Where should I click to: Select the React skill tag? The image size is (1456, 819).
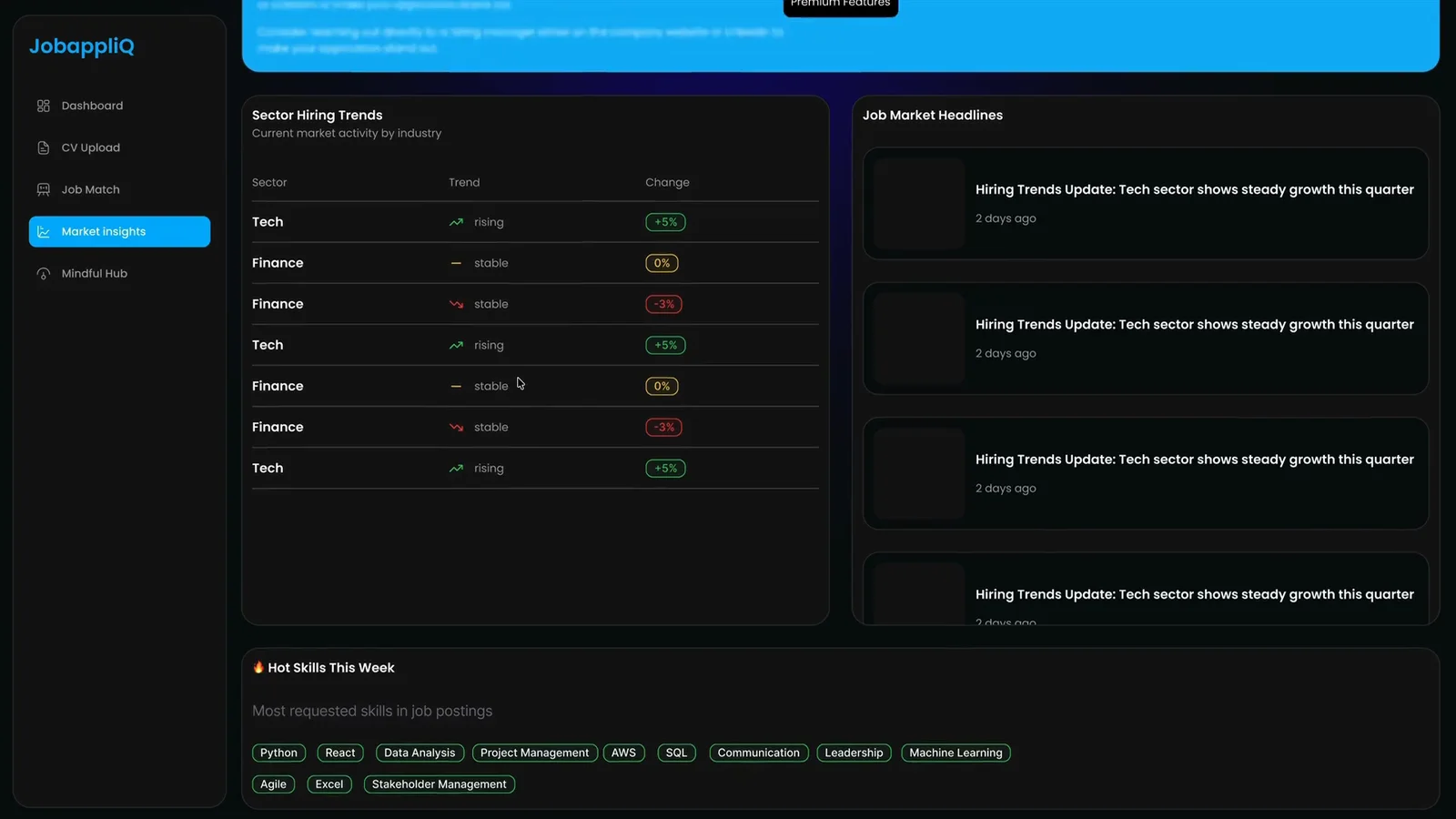[x=340, y=753]
